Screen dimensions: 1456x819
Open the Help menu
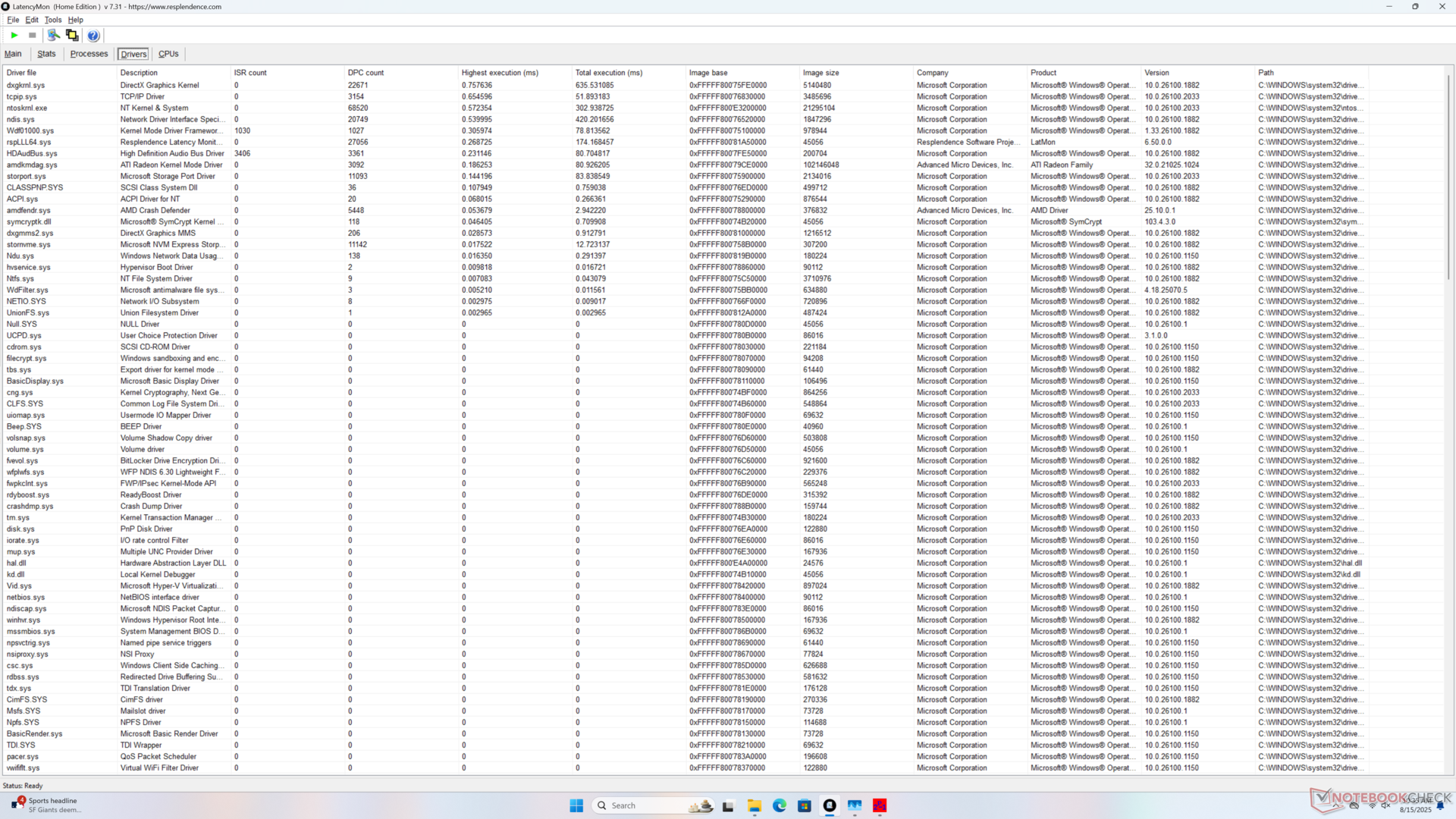(76, 20)
